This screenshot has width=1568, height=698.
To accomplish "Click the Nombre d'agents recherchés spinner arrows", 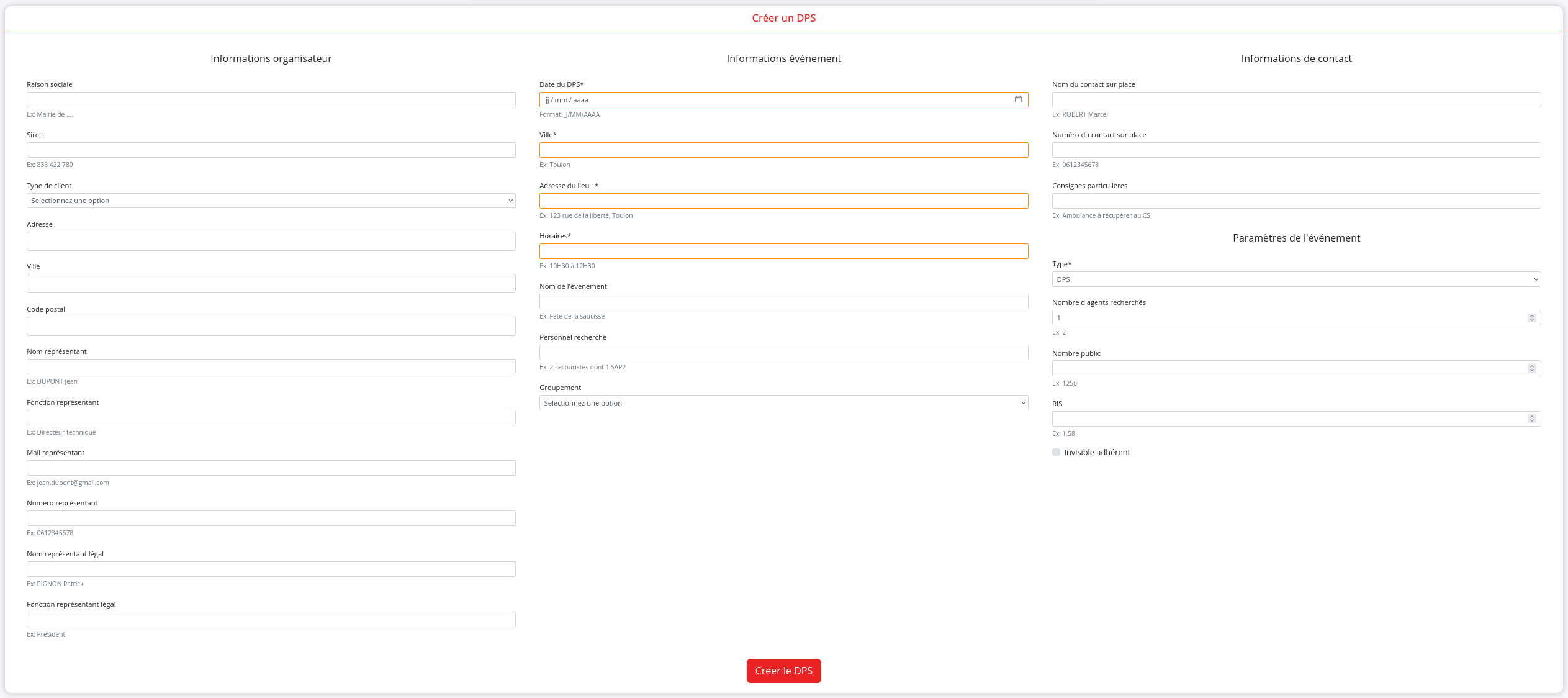I will [x=1531, y=318].
